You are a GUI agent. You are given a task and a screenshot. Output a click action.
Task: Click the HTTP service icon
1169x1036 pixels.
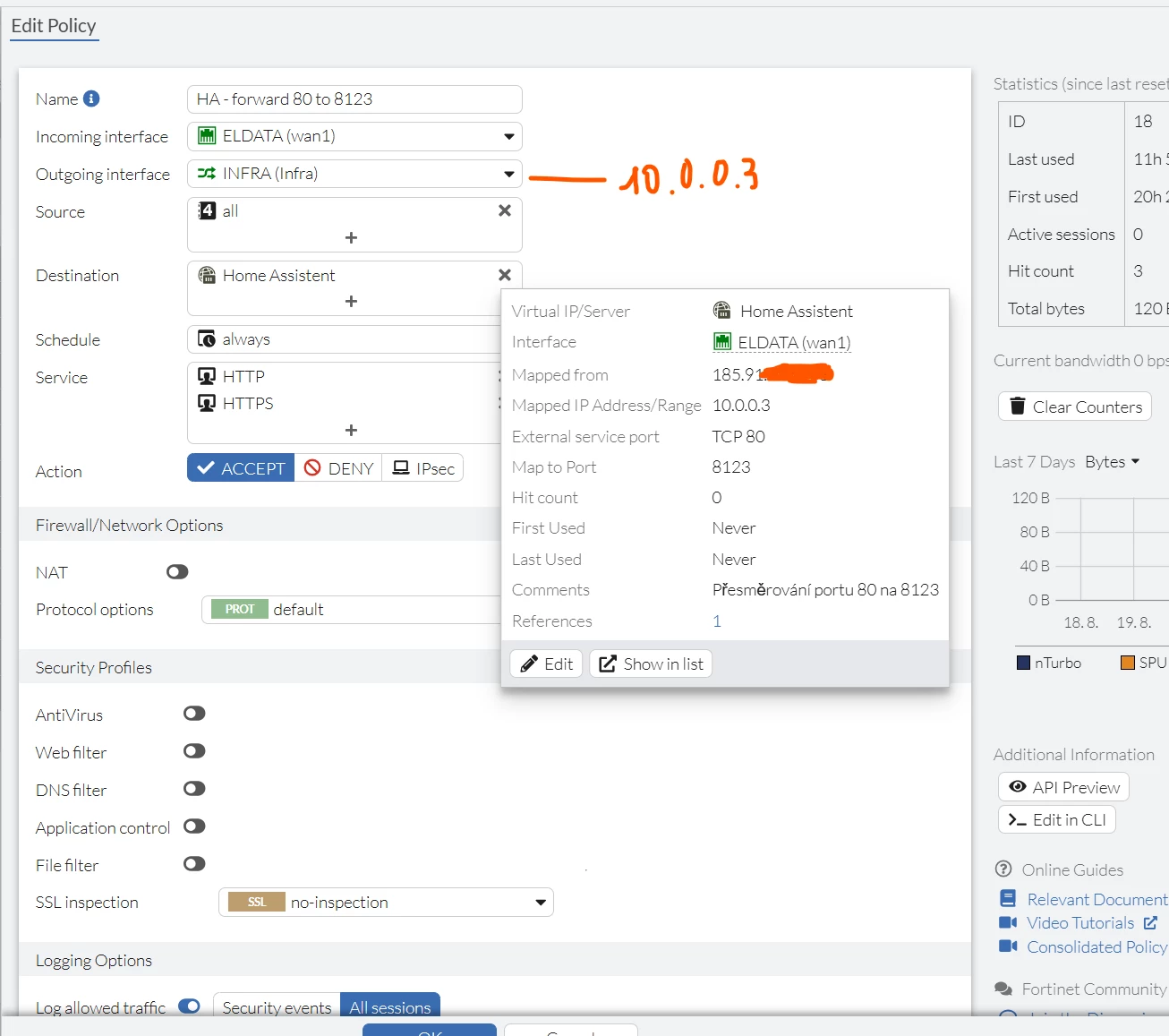207,376
